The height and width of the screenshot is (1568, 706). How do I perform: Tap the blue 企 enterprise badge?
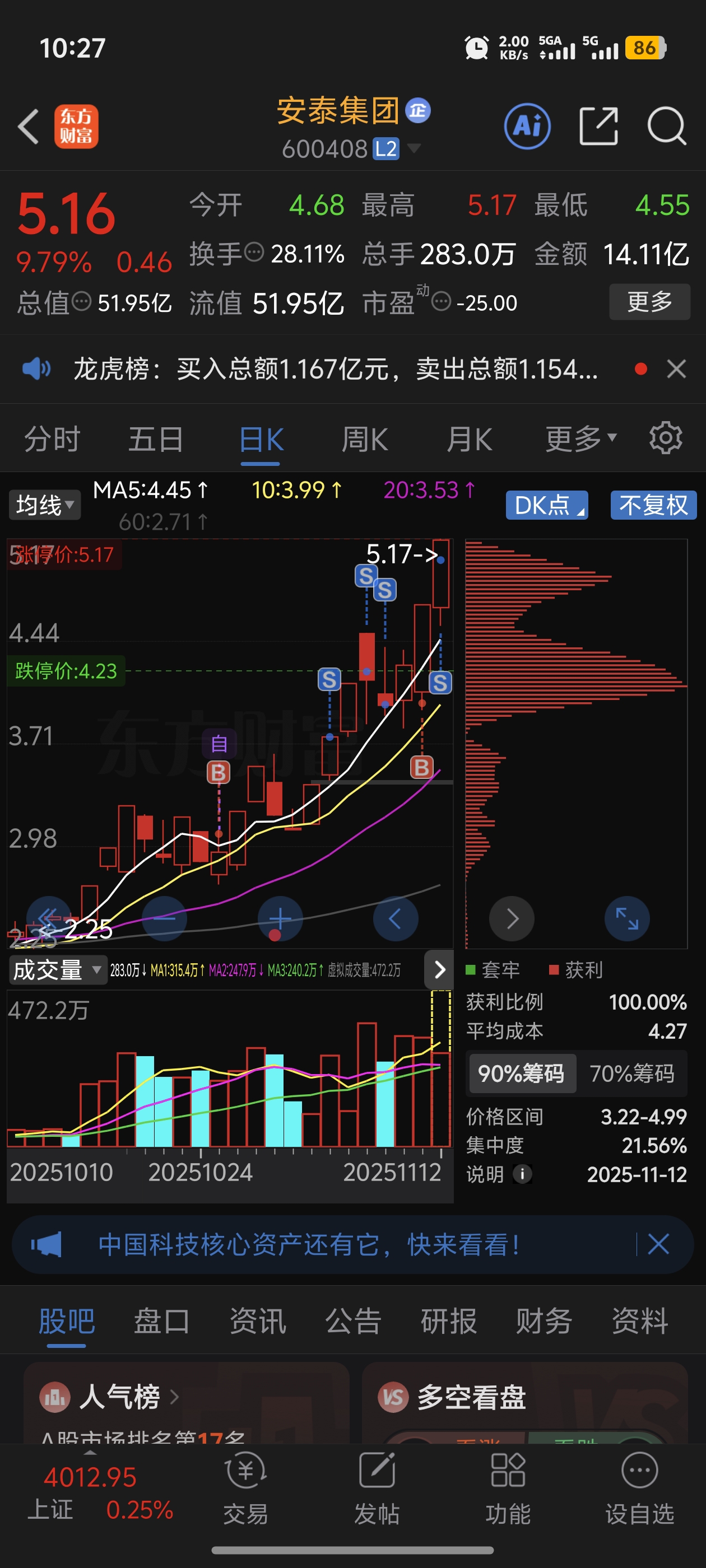click(x=418, y=110)
